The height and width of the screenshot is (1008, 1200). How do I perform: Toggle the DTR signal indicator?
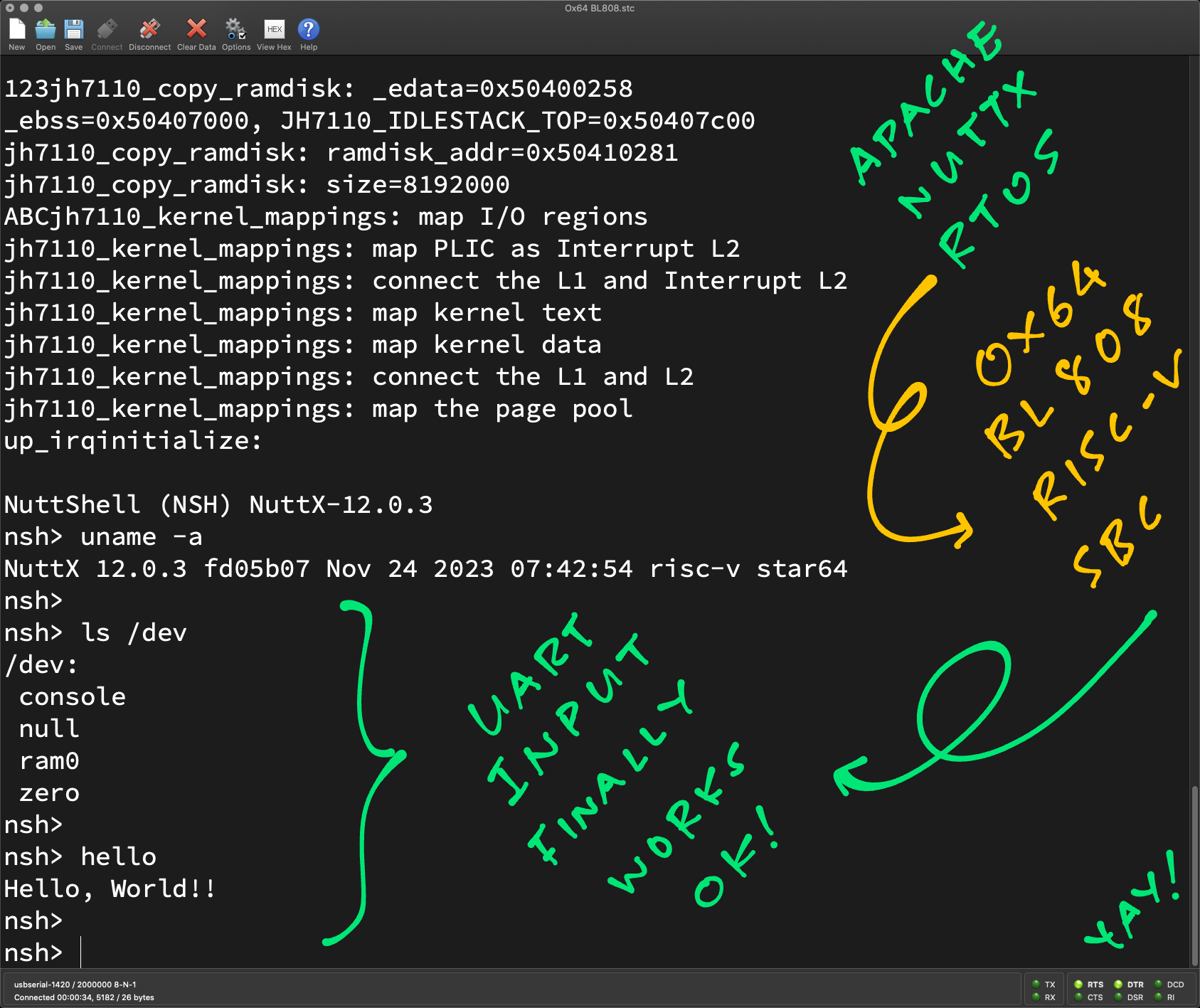(1118, 985)
